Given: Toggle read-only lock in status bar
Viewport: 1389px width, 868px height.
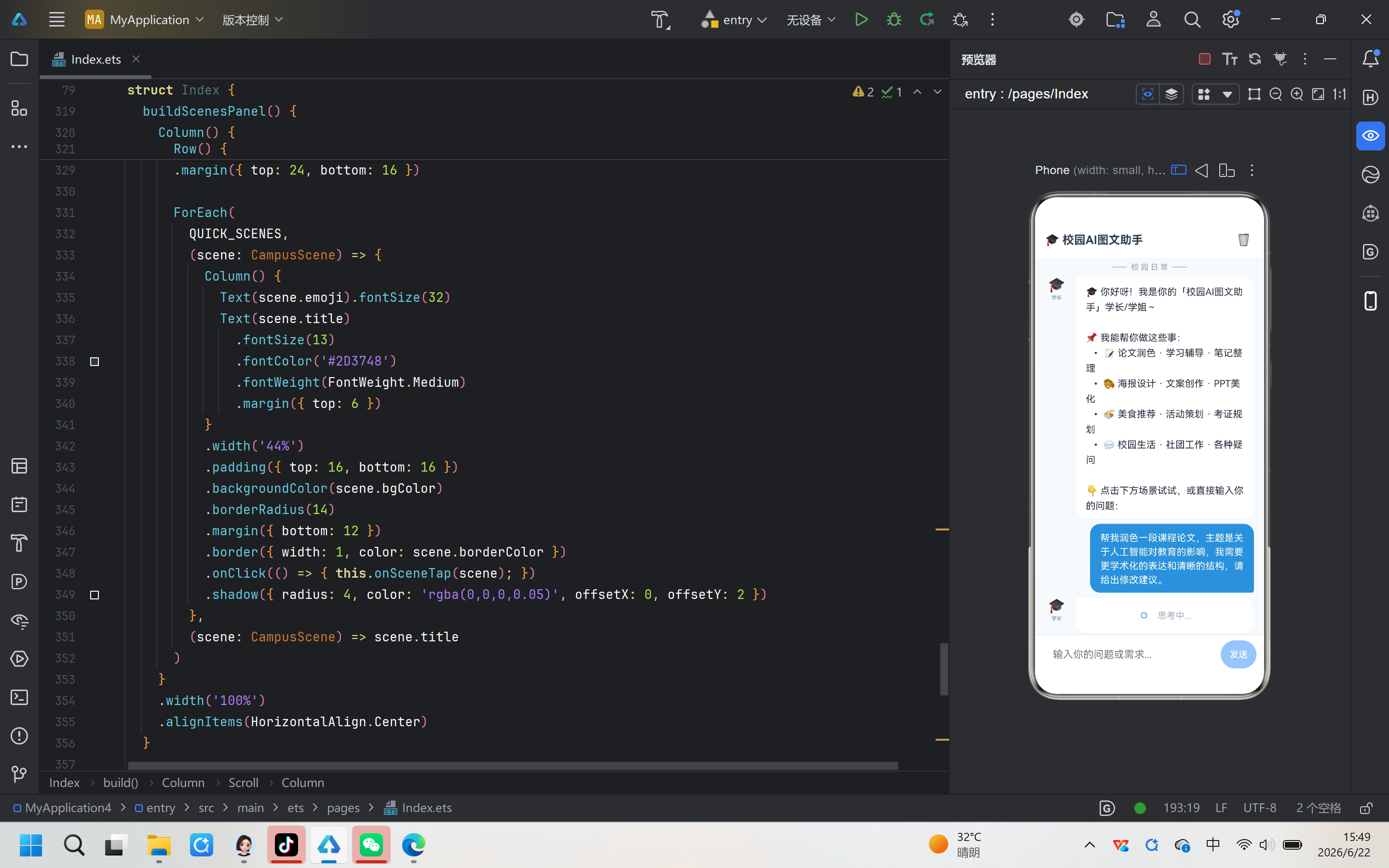Looking at the screenshot, I should tap(1366, 808).
